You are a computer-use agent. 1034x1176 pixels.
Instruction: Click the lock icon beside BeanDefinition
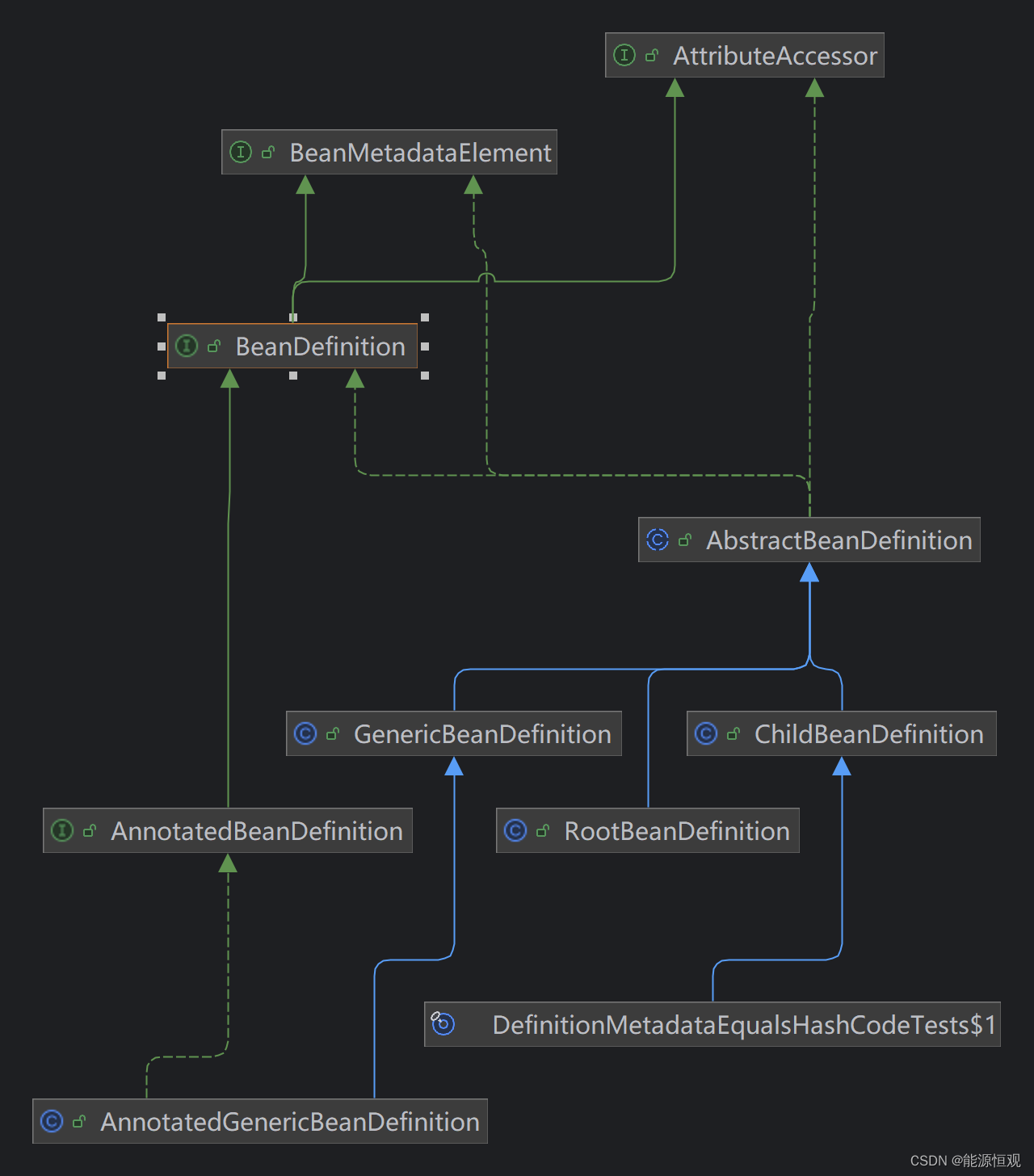(x=214, y=346)
